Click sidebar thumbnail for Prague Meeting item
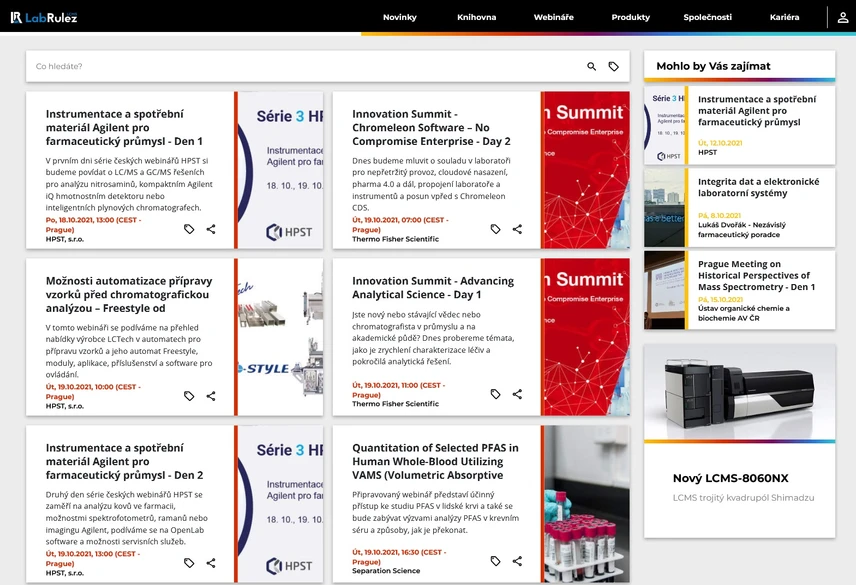Viewport: 856px width, 585px height. [x=664, y=290]
